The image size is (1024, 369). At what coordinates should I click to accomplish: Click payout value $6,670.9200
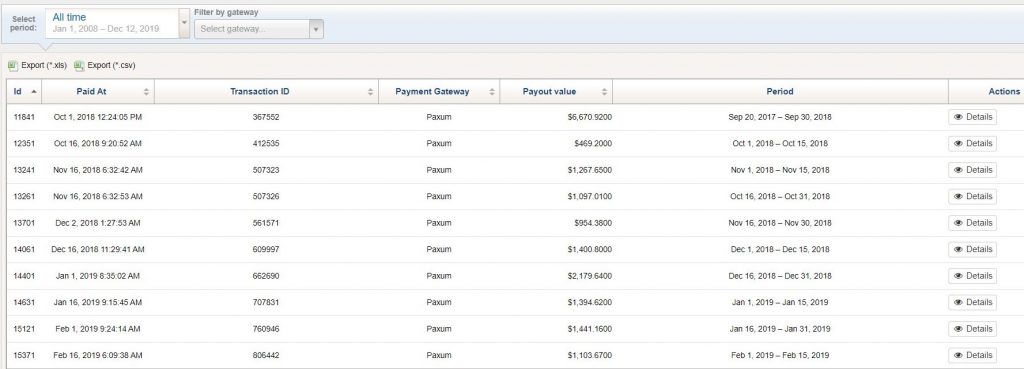pyautogui.click(x=590, y=118)
